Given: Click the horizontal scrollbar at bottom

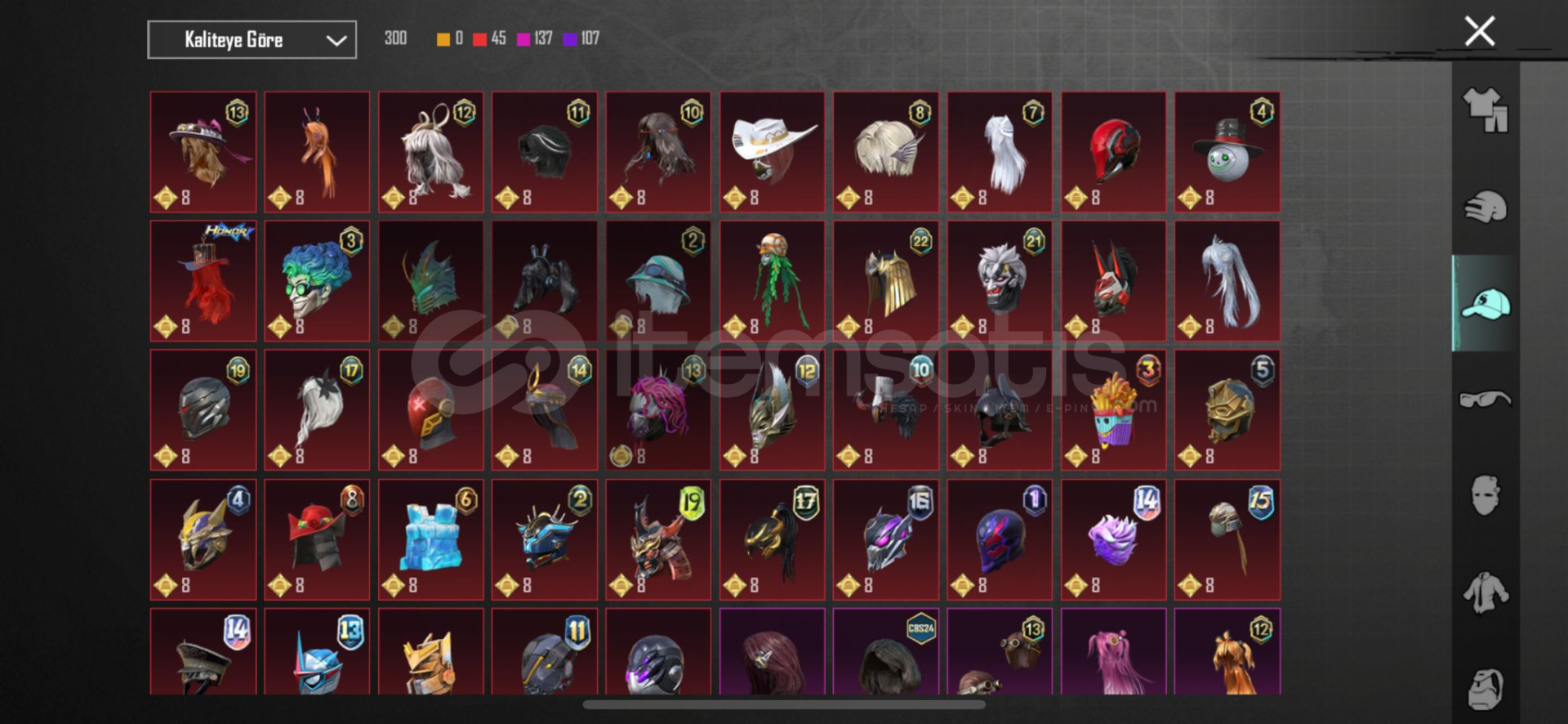Looking at the screenshot, I should click(x=784, y=704).
